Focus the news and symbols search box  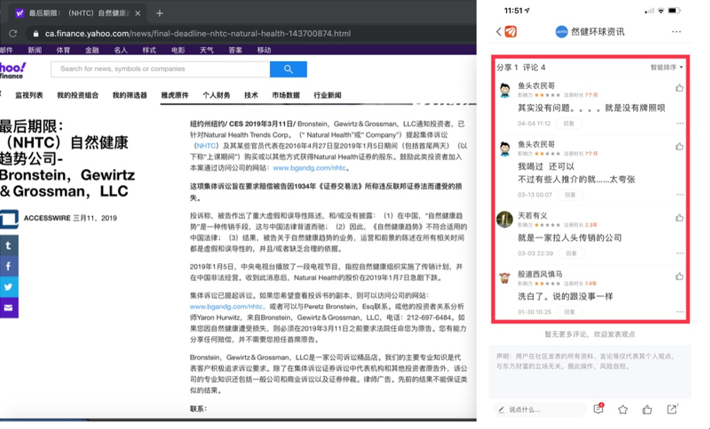pos(161,69)
